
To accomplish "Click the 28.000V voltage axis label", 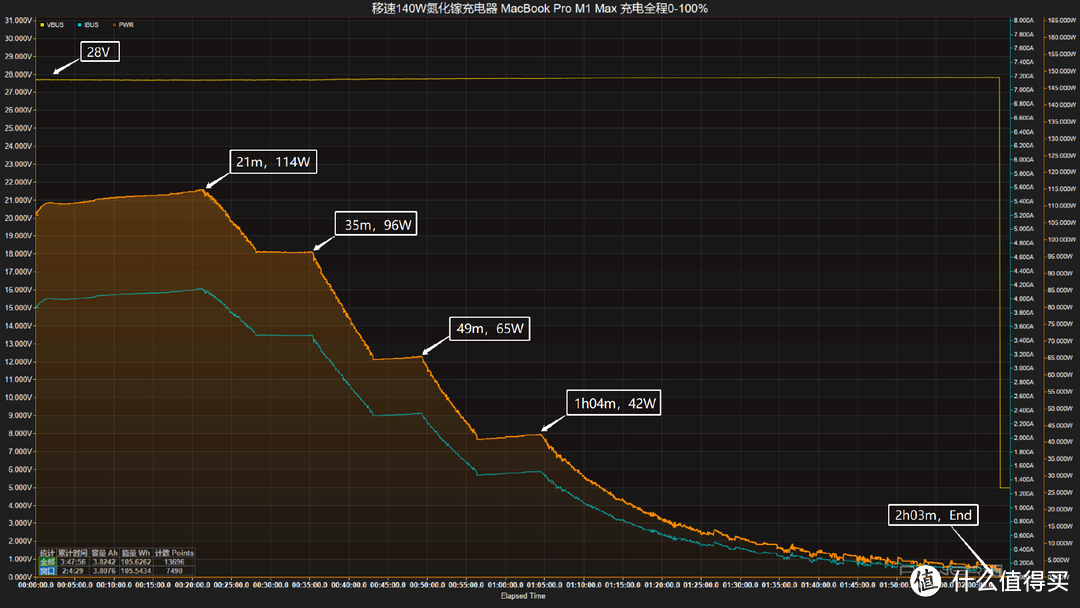I will tap(18, 74).
